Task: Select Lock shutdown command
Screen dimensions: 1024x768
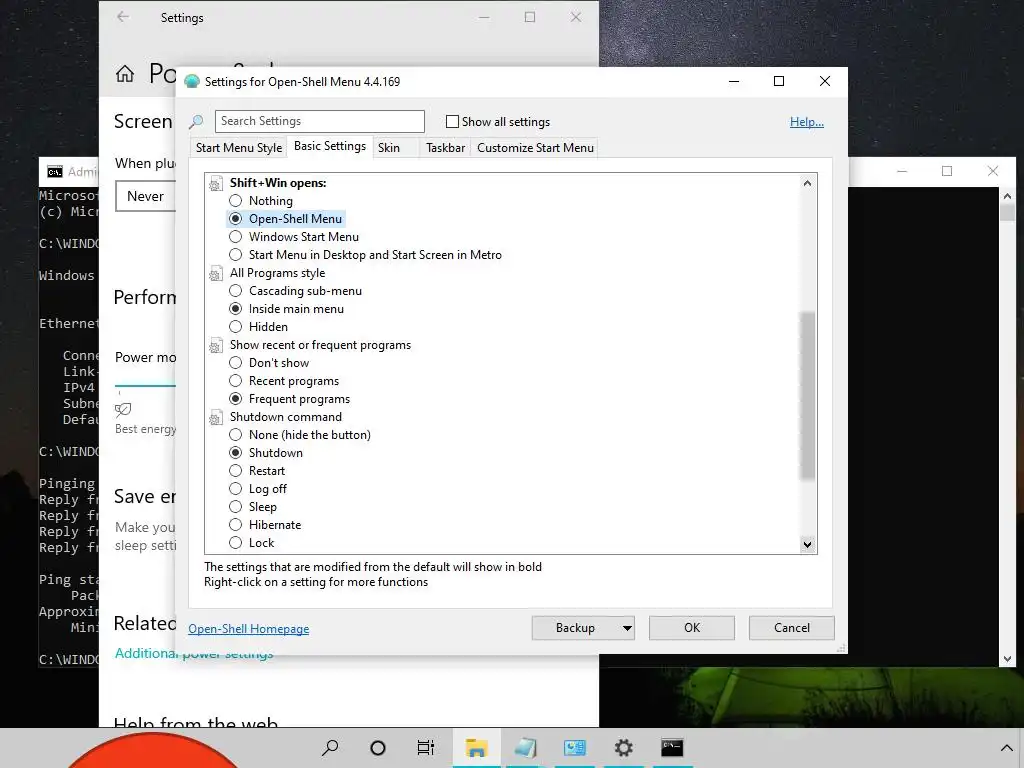Action: click(235, 543)
